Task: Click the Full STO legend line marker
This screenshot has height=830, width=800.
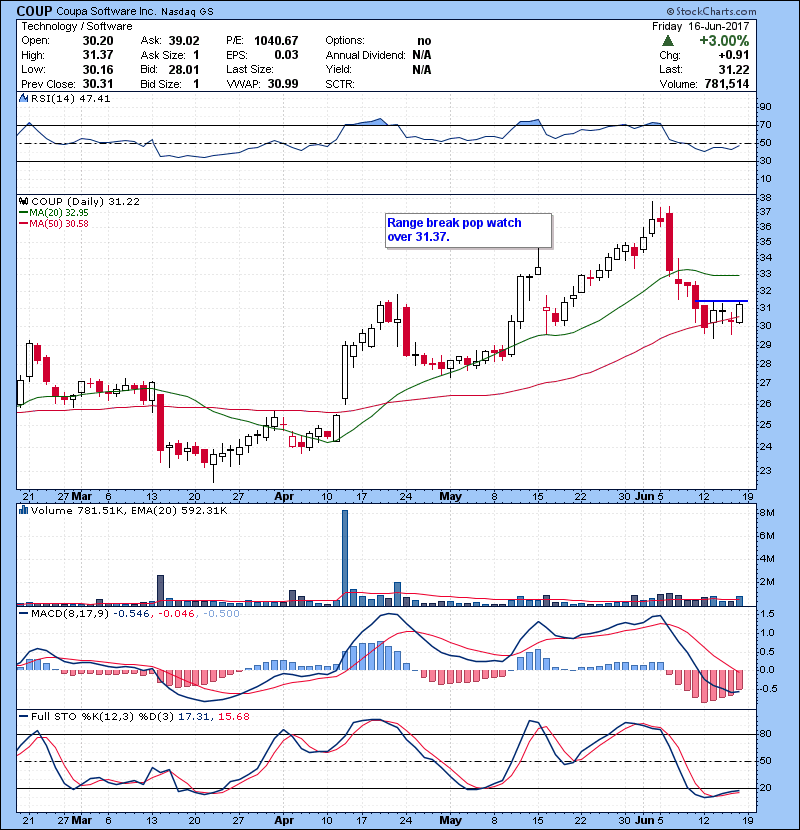Action: tap(23, 717)
